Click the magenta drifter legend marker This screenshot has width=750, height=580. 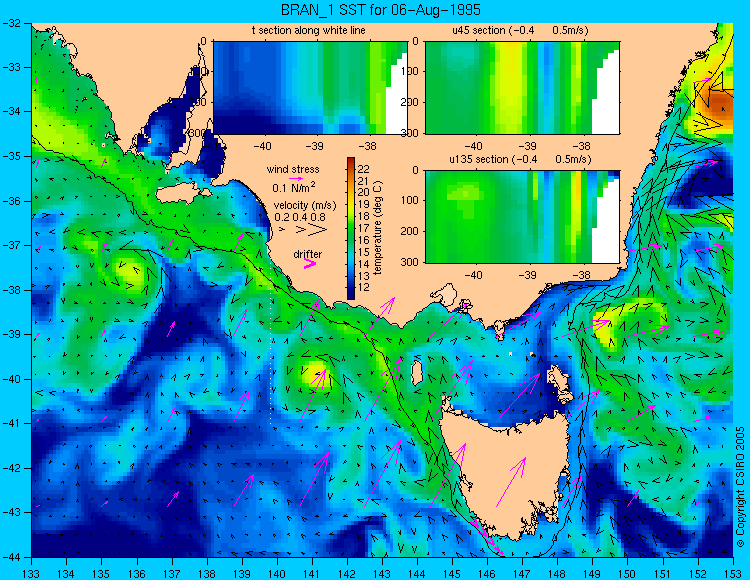(309, 263)
